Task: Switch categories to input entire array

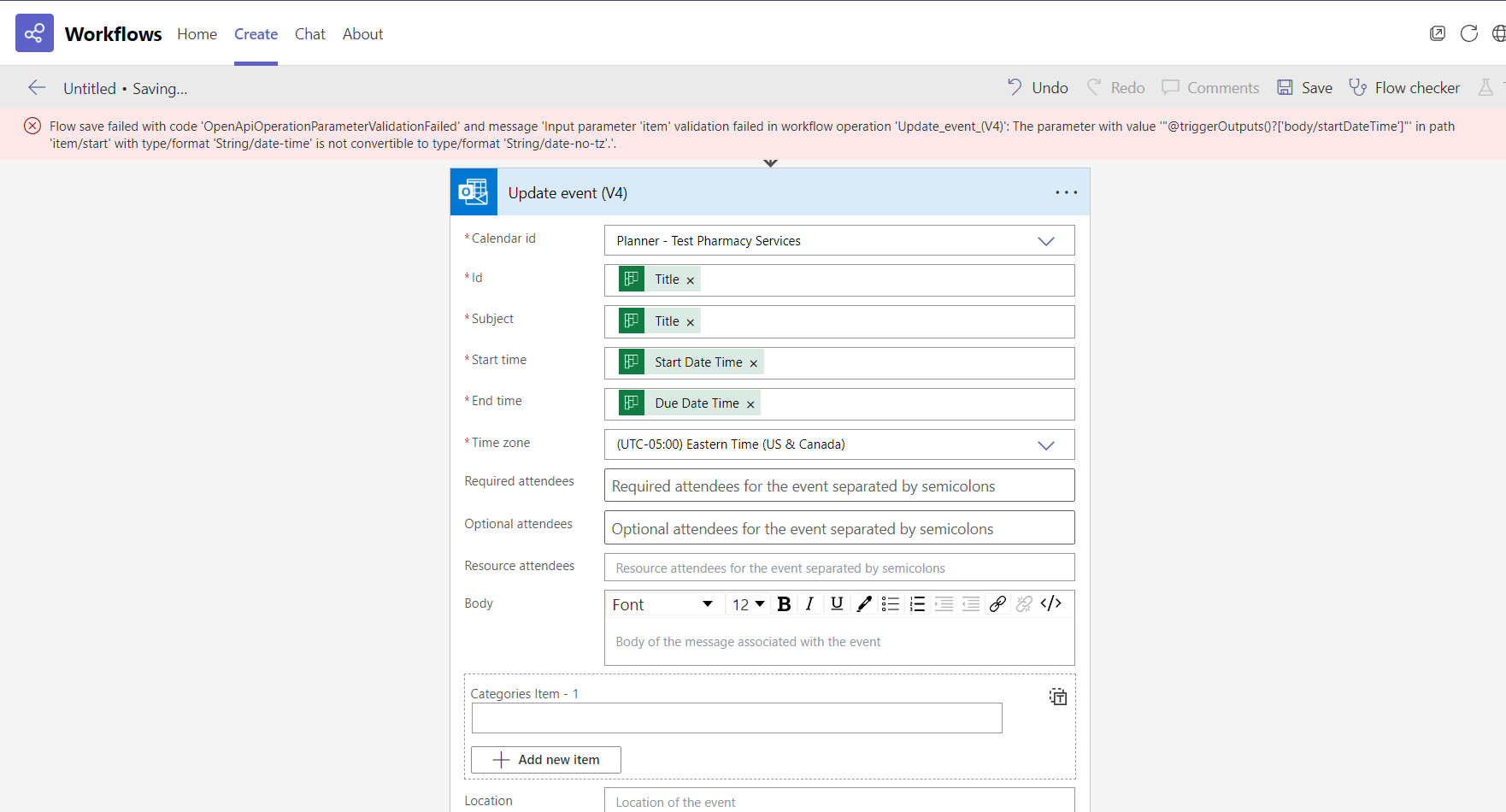Action: (x=1058, y=697)
